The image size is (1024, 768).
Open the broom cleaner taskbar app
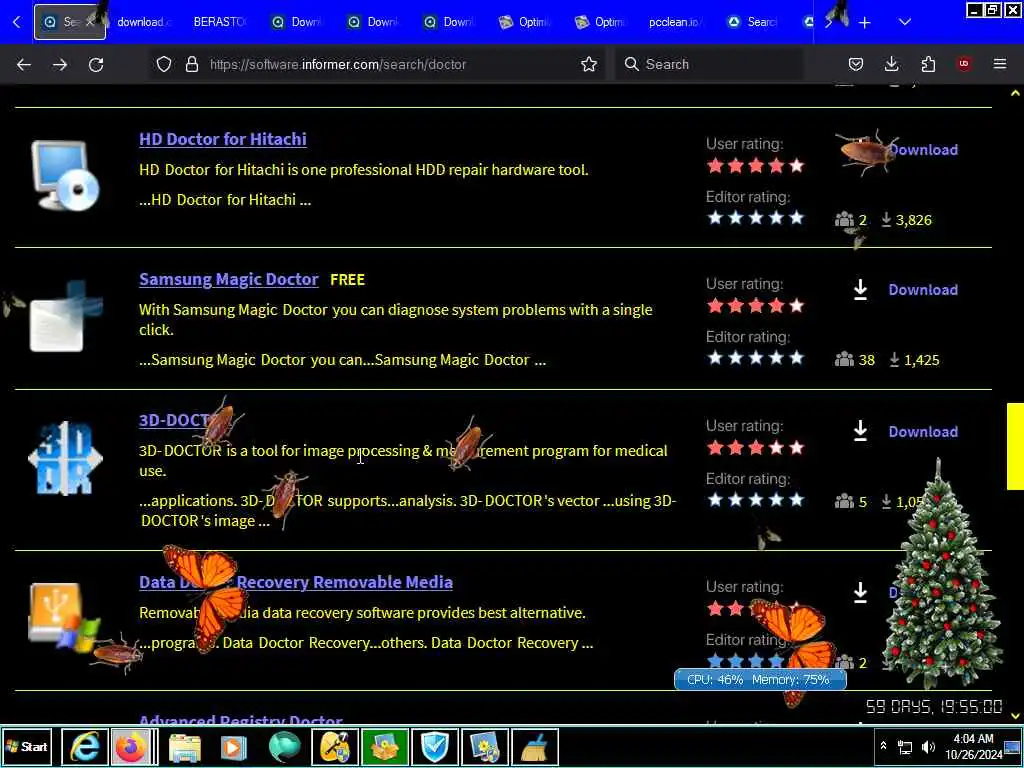tap(535, 747)
